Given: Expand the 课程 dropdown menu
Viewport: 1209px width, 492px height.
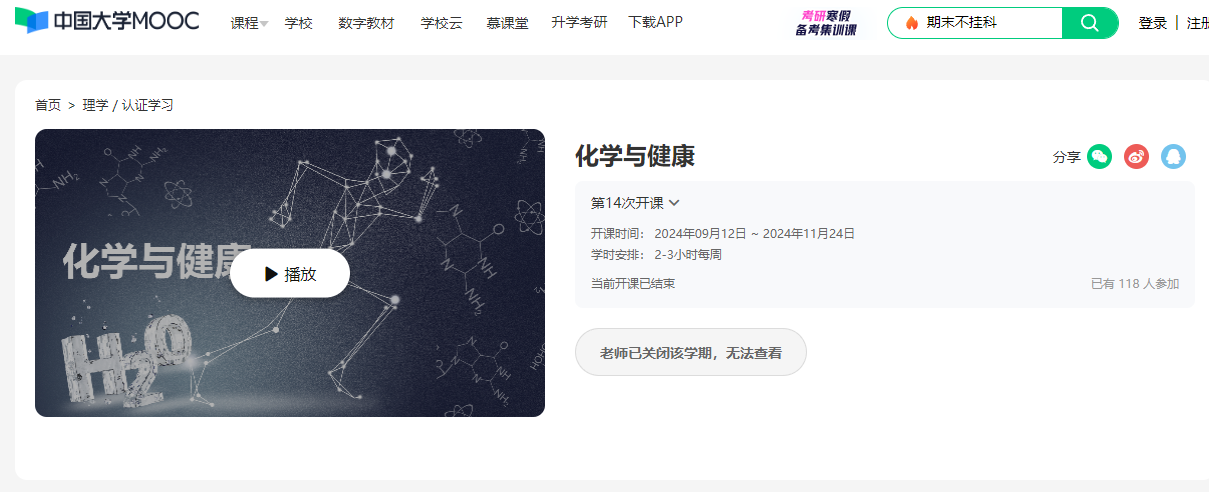Looking at the screenshot, I should click(x=249, y=22).
